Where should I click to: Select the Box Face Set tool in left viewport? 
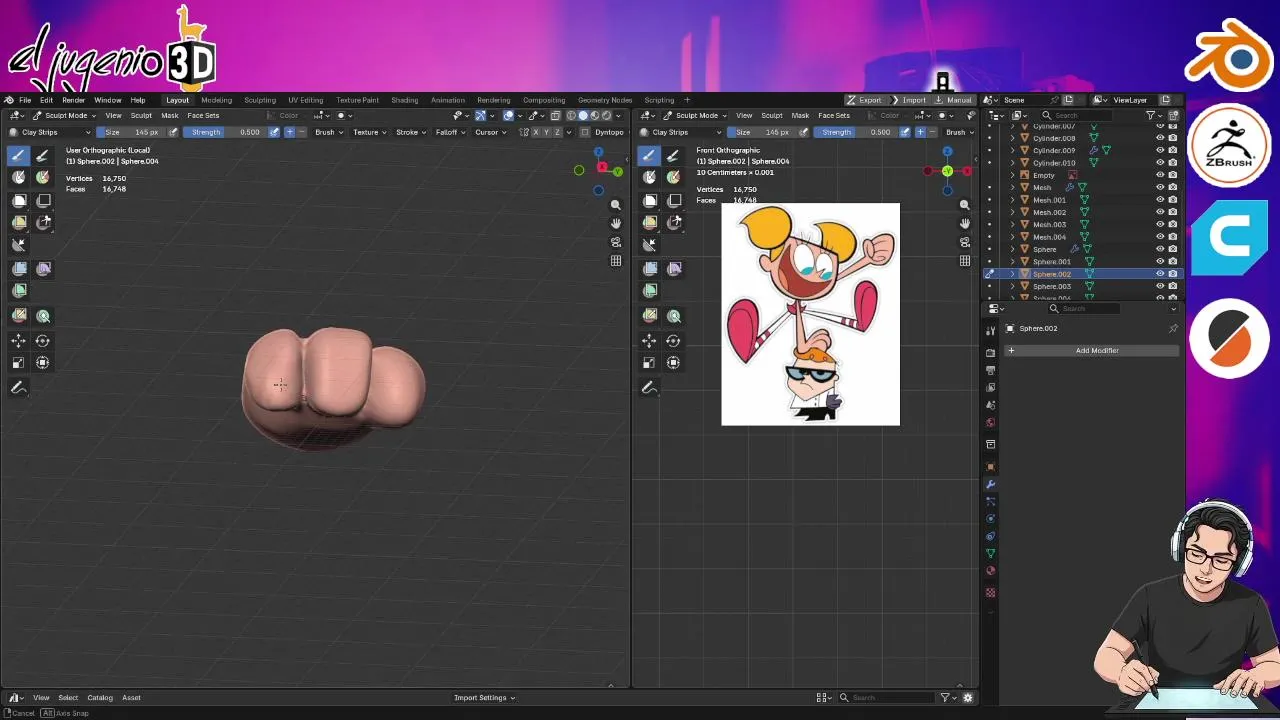(x=19, y=222)
